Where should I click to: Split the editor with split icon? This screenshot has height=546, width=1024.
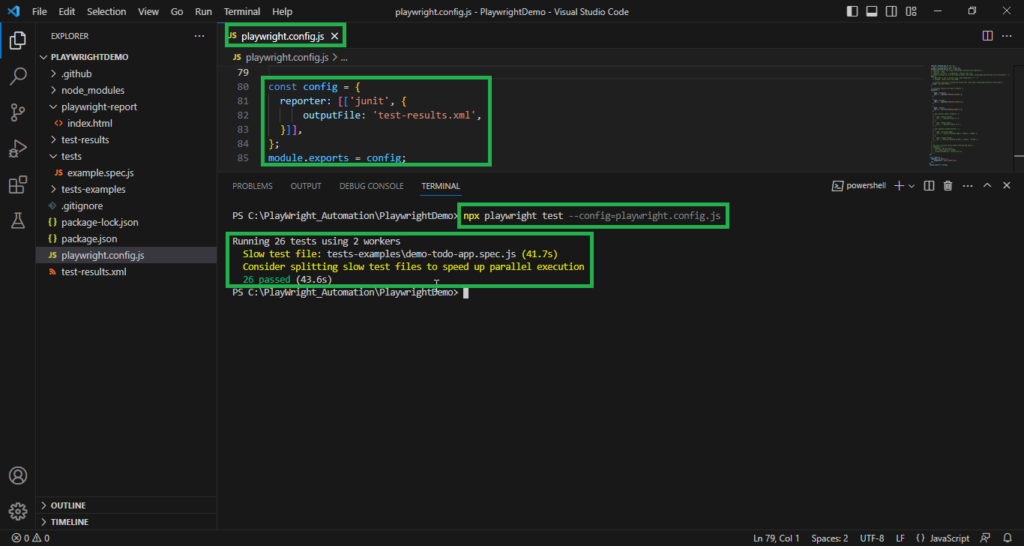987,36
